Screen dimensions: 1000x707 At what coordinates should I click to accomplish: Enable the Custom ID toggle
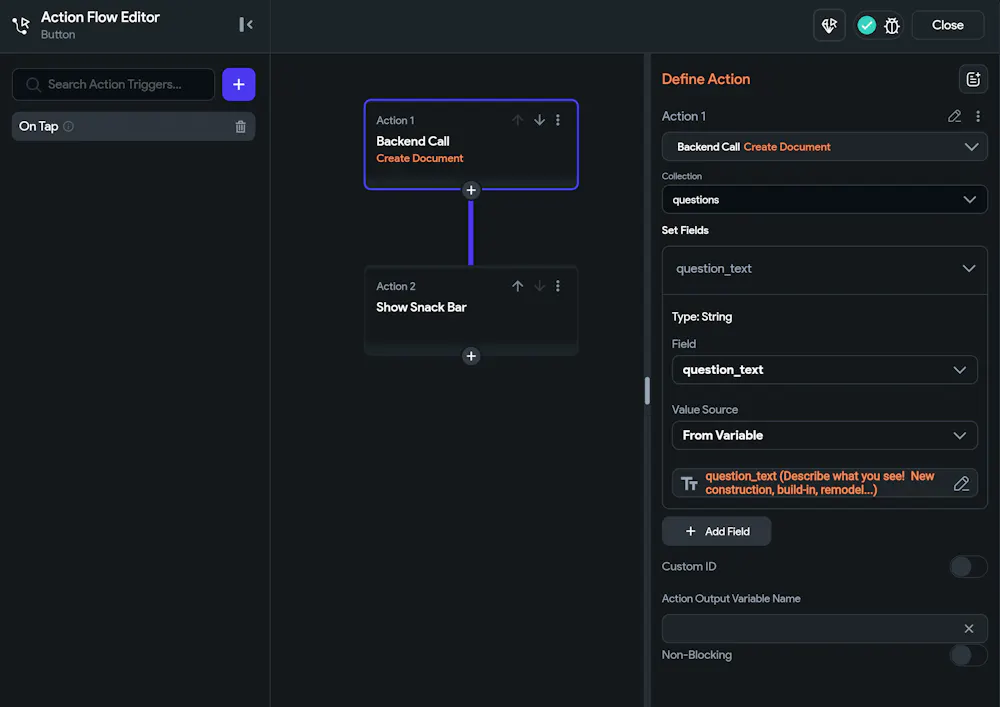968,566
